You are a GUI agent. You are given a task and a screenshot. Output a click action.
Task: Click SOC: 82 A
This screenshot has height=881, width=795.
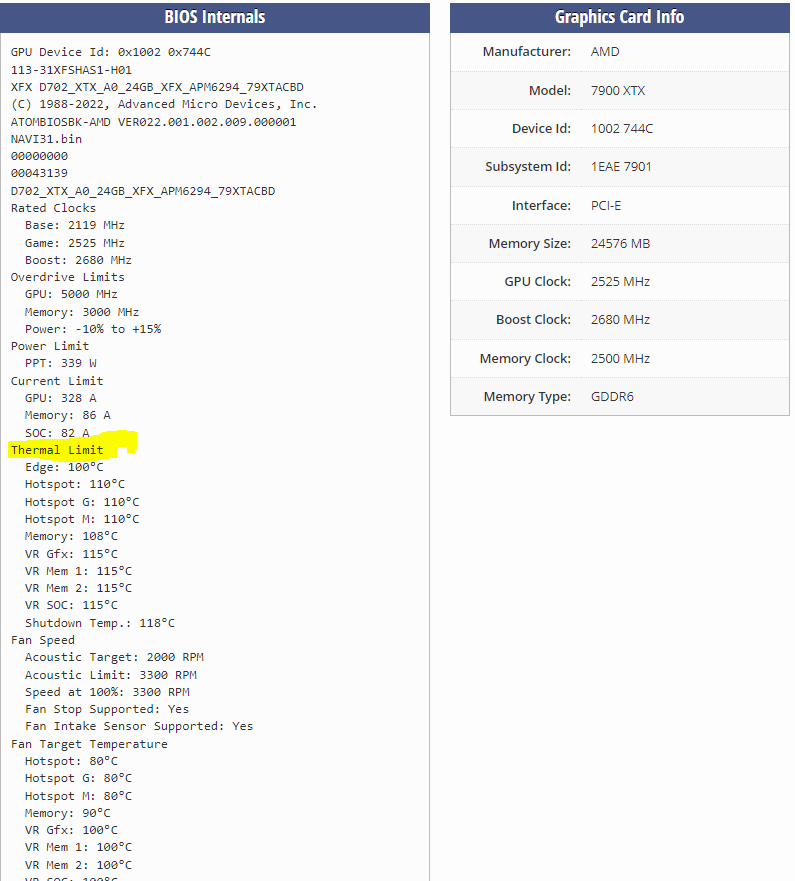coord(57,433)
